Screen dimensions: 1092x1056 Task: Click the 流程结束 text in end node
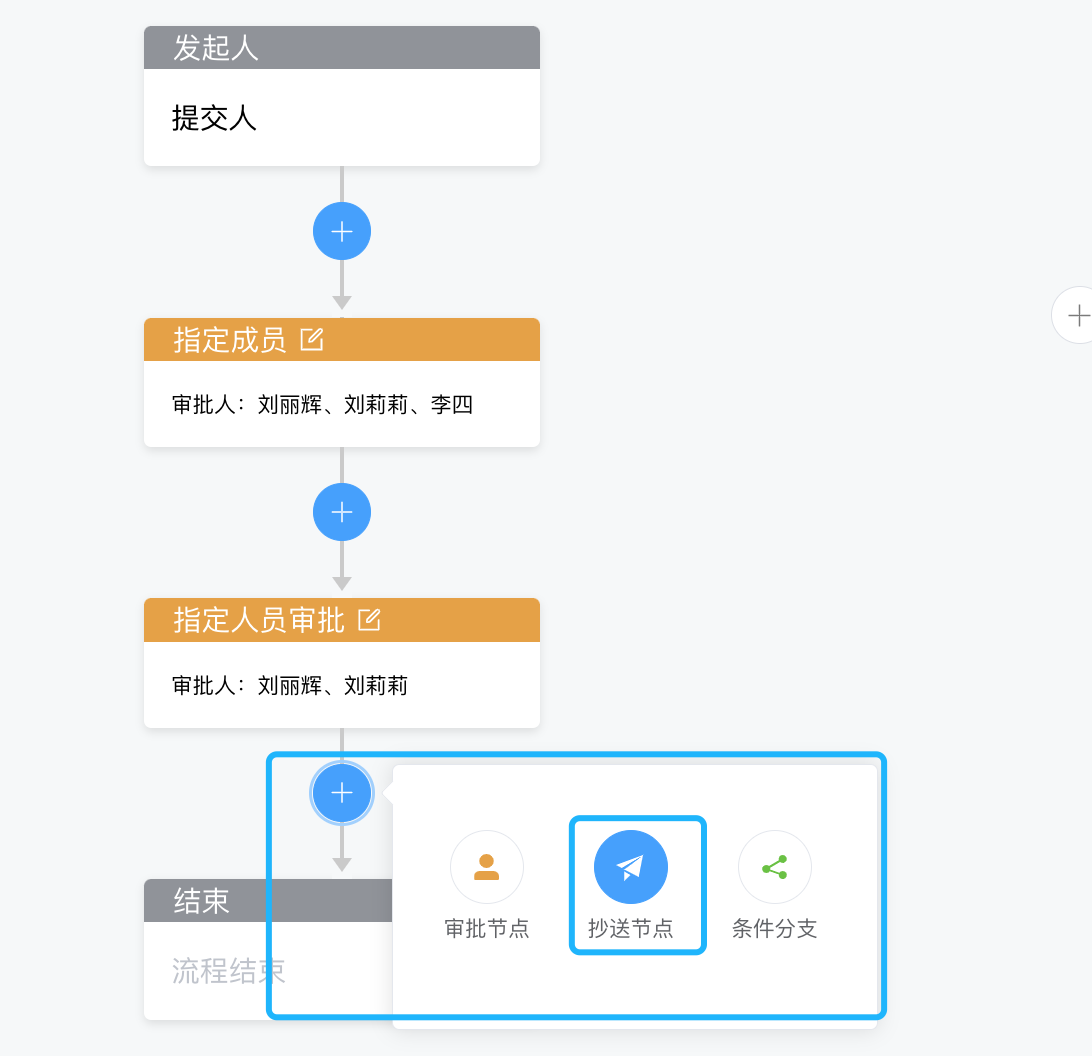[228, 971]
